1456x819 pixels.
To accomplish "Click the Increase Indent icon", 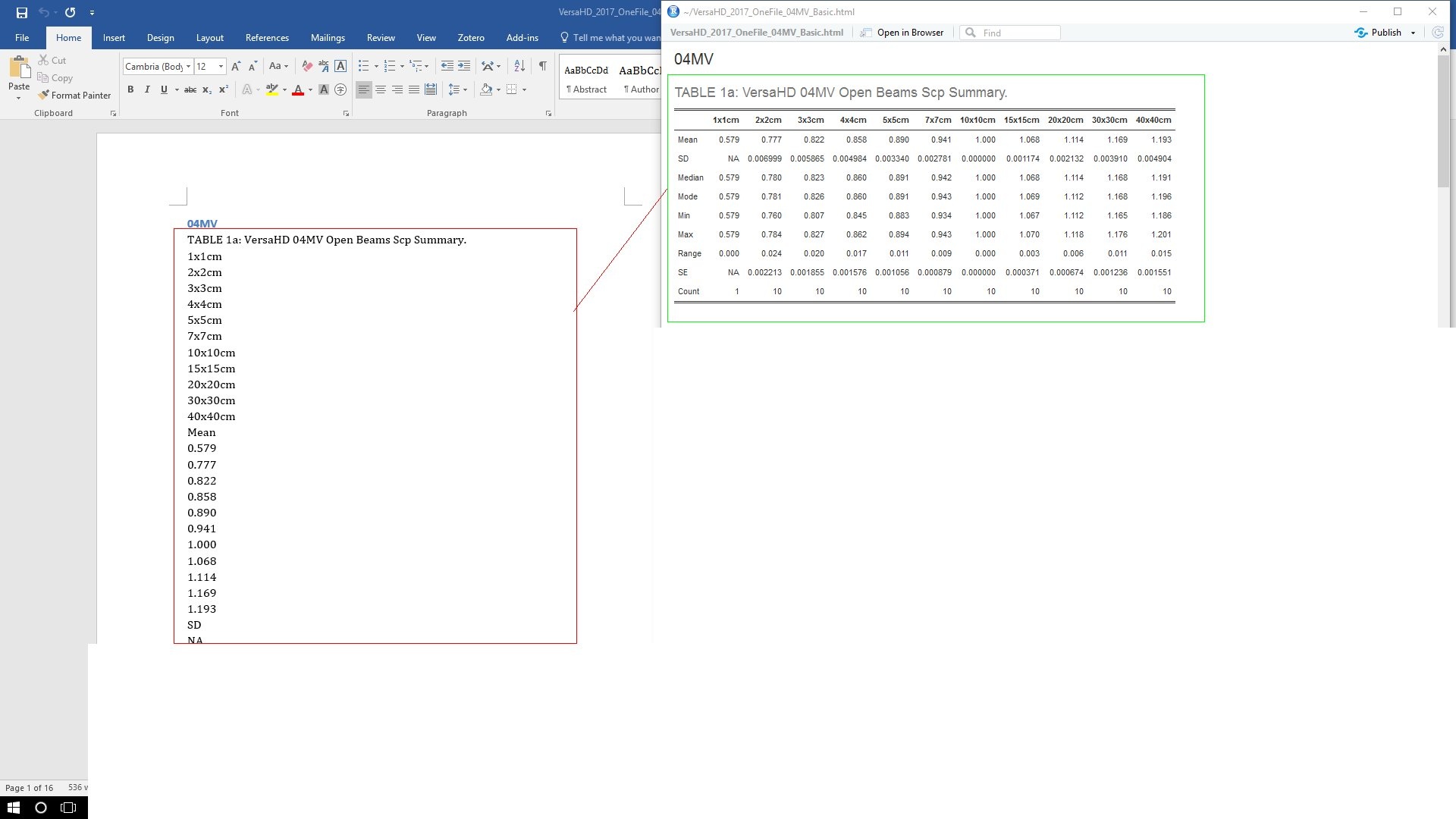I will click(x=464, y=66).
